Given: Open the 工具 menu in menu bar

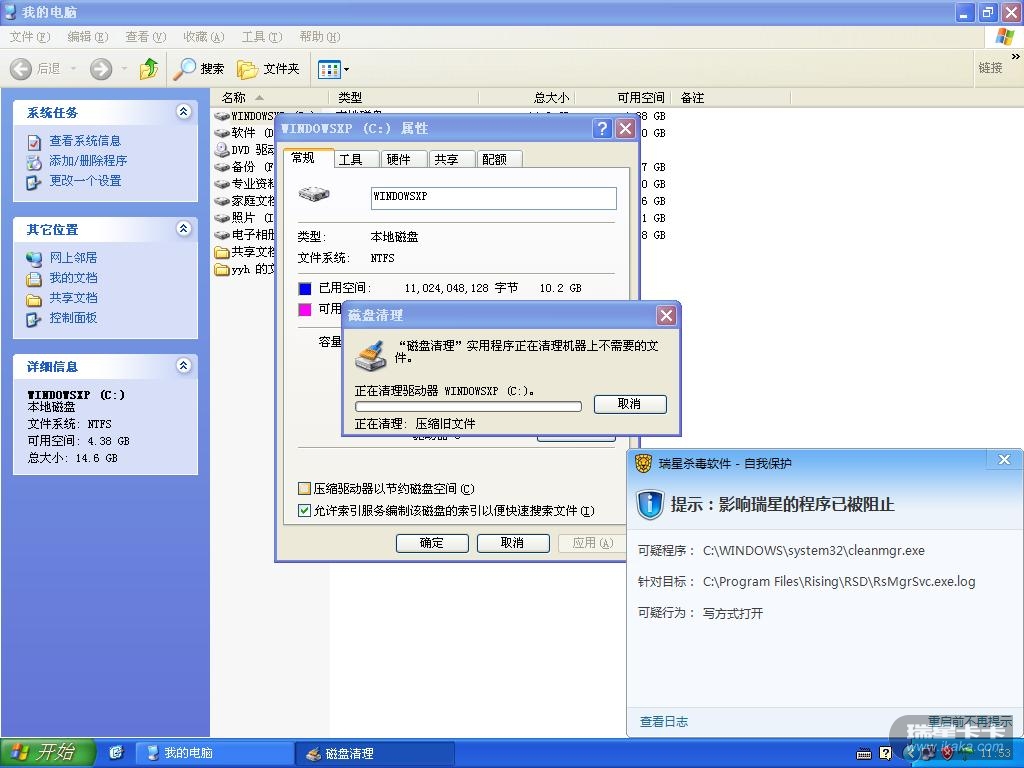Looking at the screenshot, I should [262, 37].
